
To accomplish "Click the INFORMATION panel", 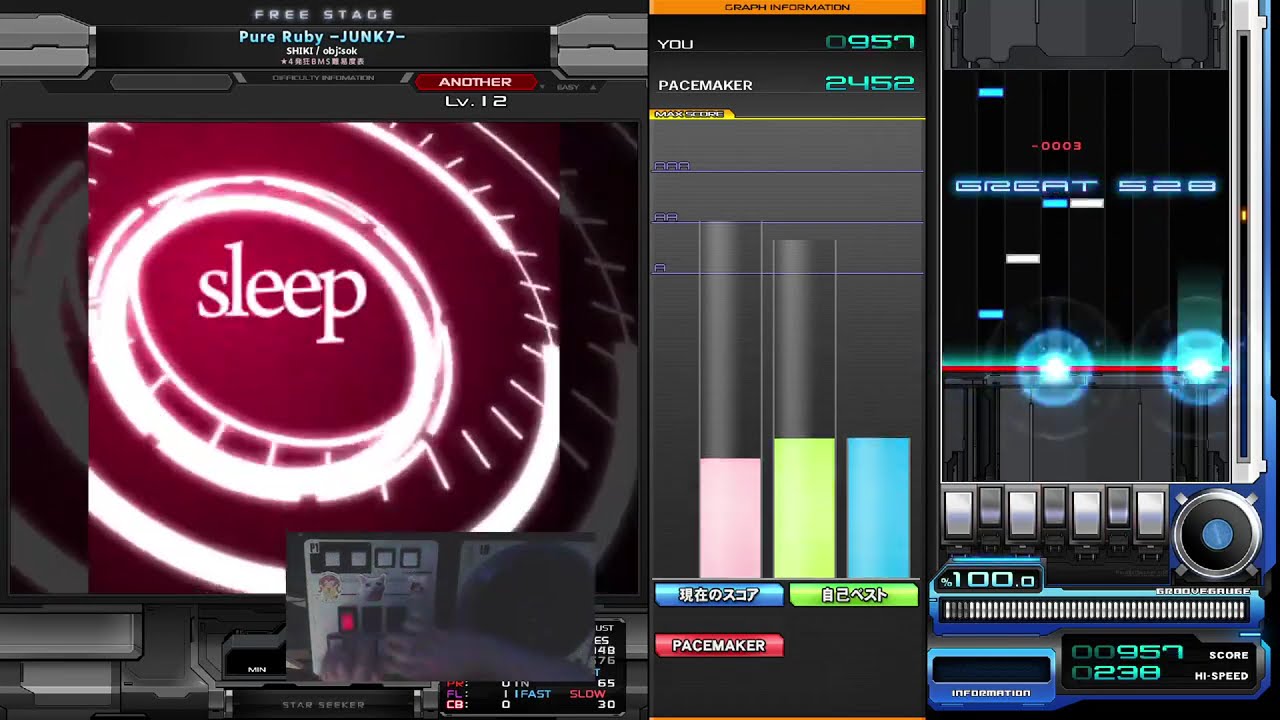I will (991, 676).
